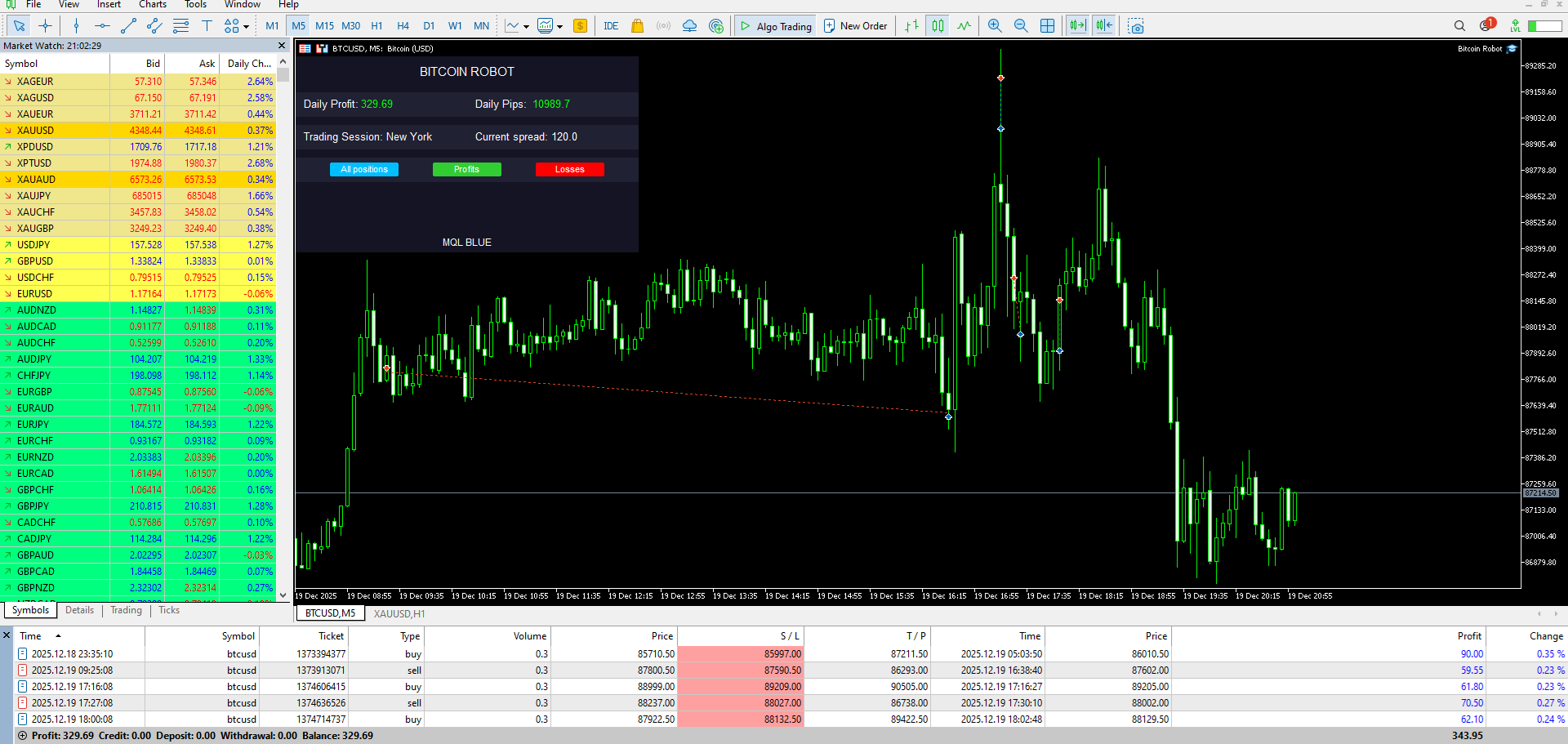
Task: Open the Charts menu
Action: click(x=153, y=5)
